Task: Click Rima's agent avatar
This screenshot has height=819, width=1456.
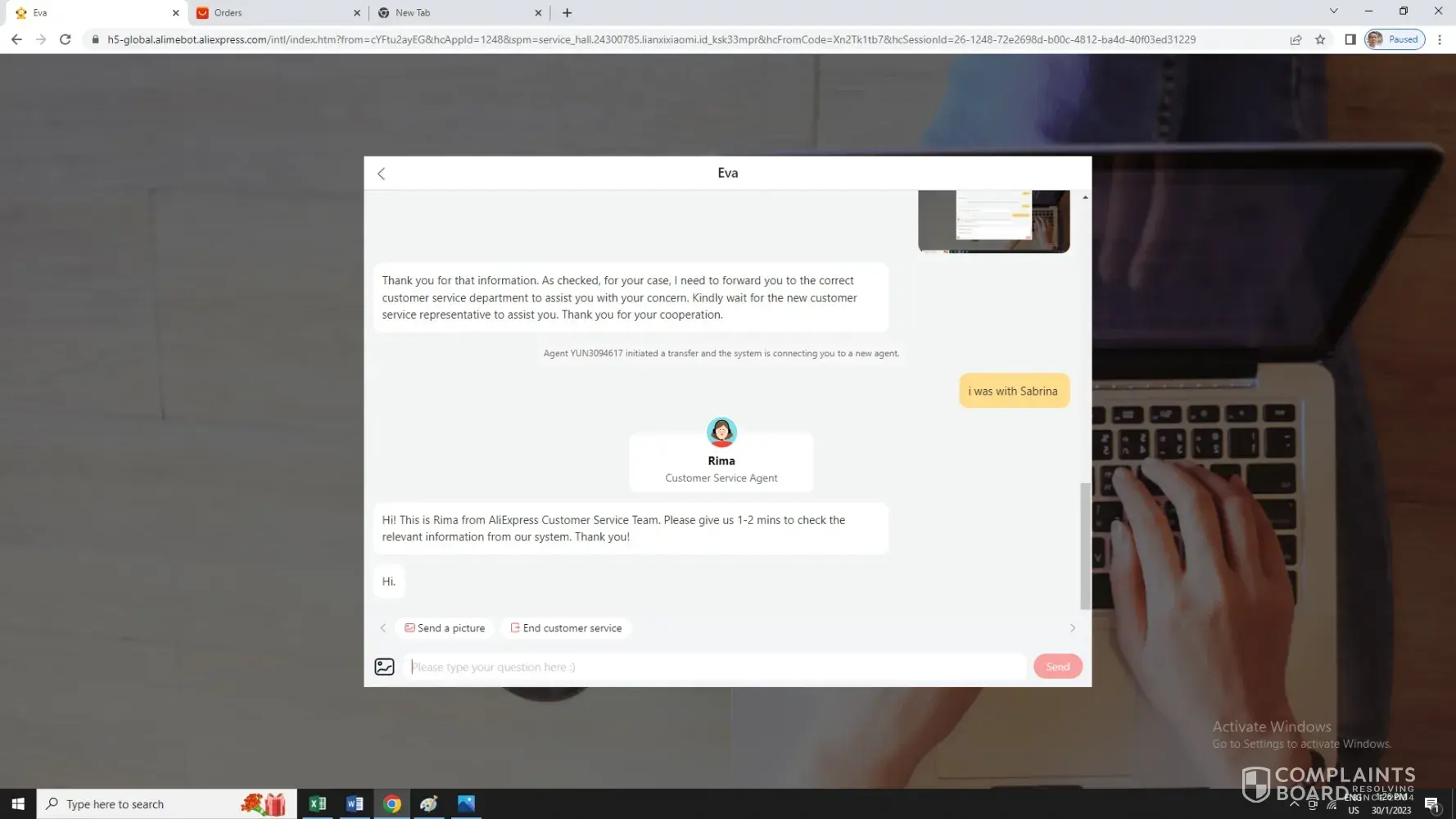Action: [721, 432]
